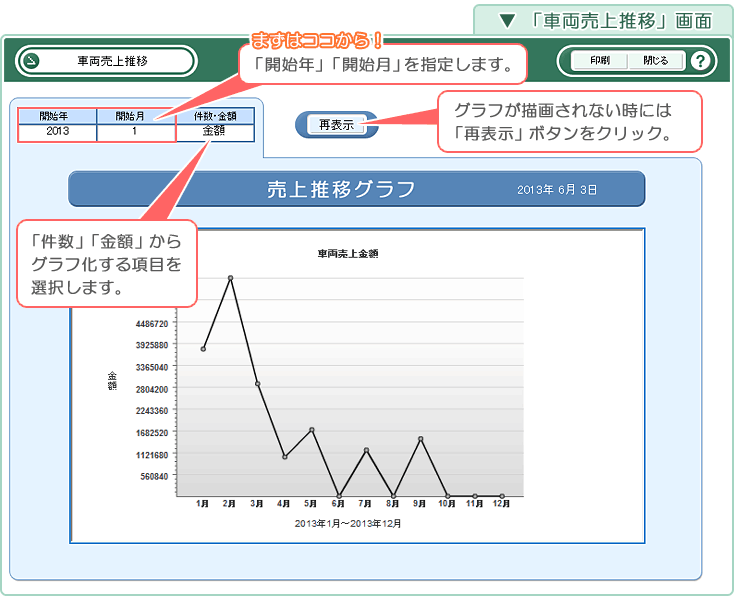This screenshot has width=735, height=600.
Task: Click the round icon beside 車両売上推移 title
Action: (x=32, y=61)
